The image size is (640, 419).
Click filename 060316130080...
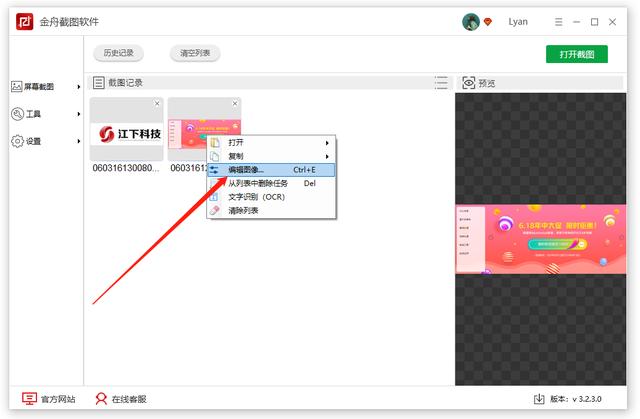(126, 168)
